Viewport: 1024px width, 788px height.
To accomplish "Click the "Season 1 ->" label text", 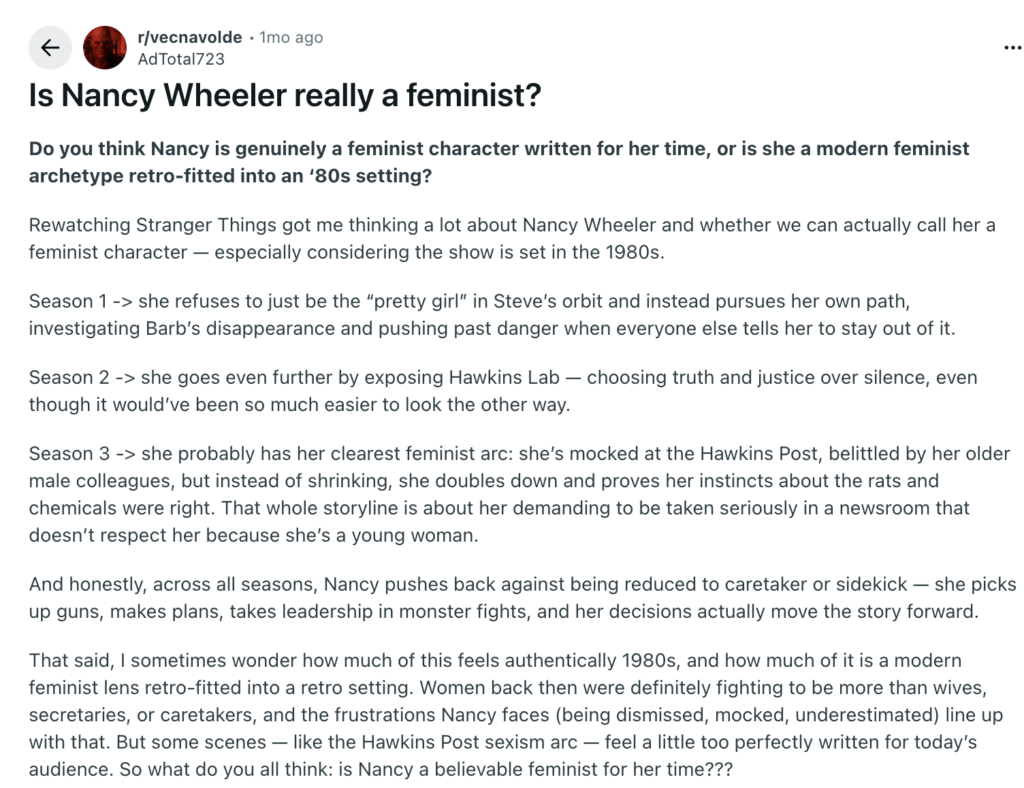I will 79,301.
